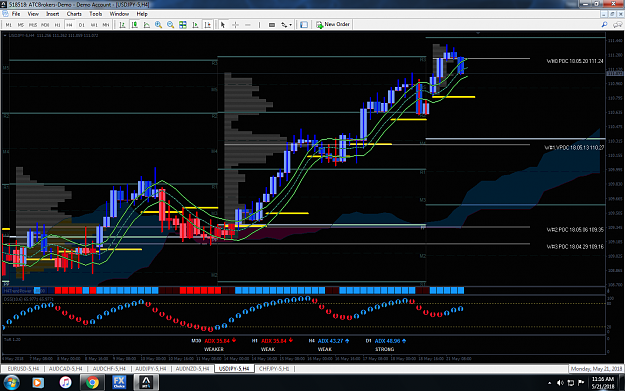Click the D1 ADX 48.96 reading
625x391 pixels.
[390, 341]
